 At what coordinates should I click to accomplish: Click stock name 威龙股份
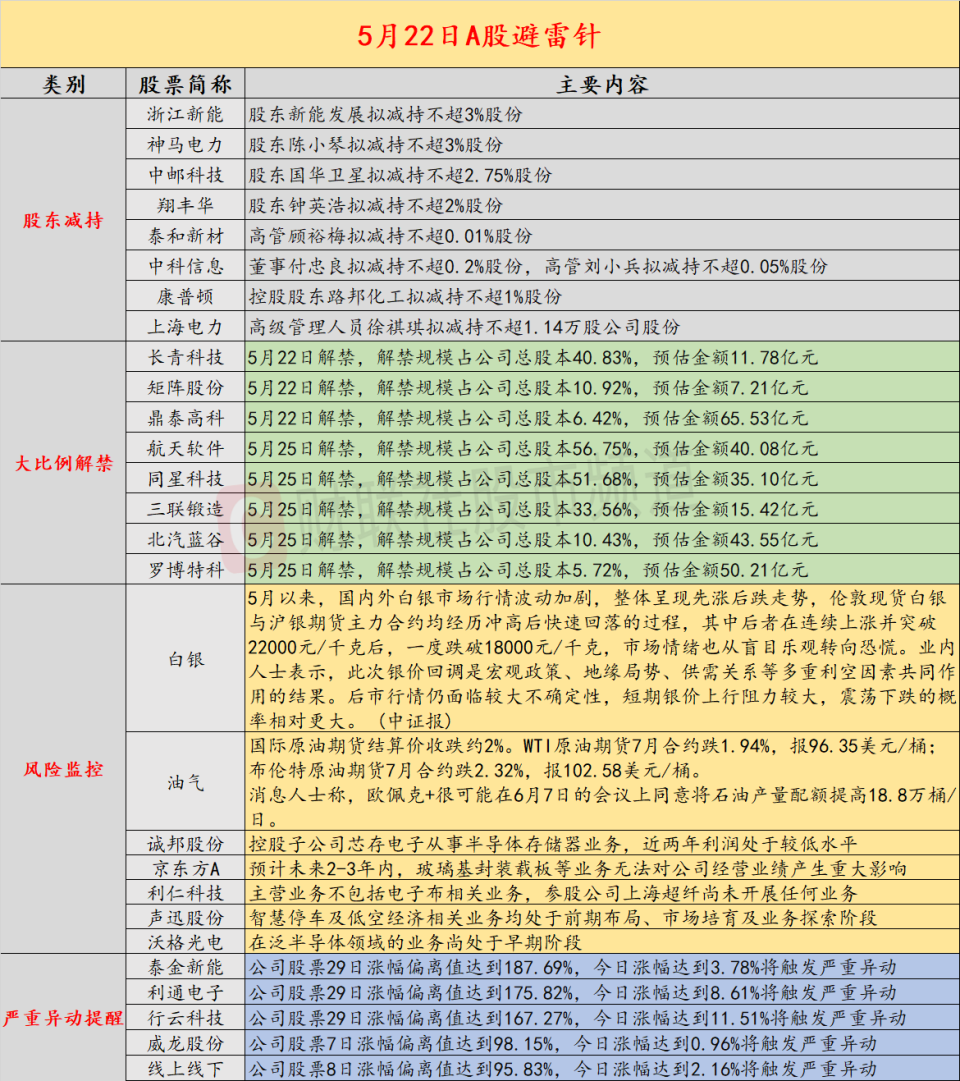pos(185,1043)
